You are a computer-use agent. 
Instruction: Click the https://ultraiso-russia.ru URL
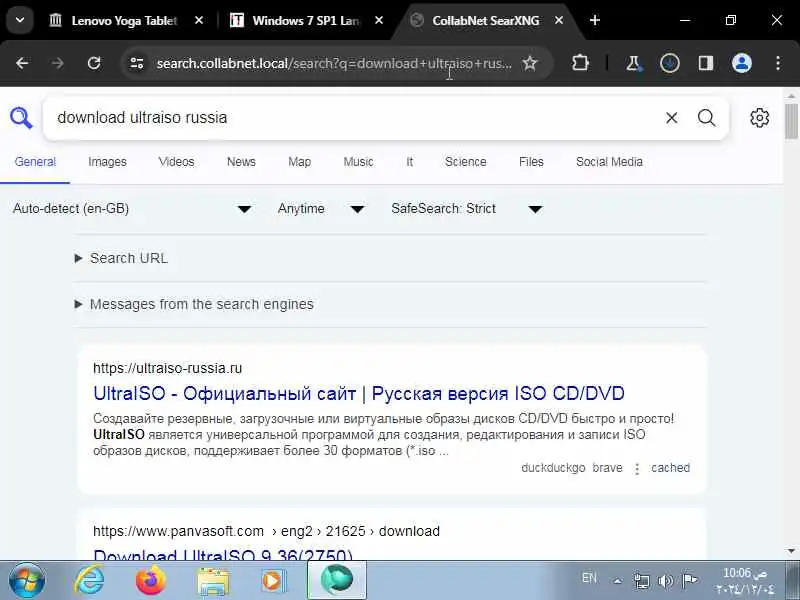tap(167, 368)
